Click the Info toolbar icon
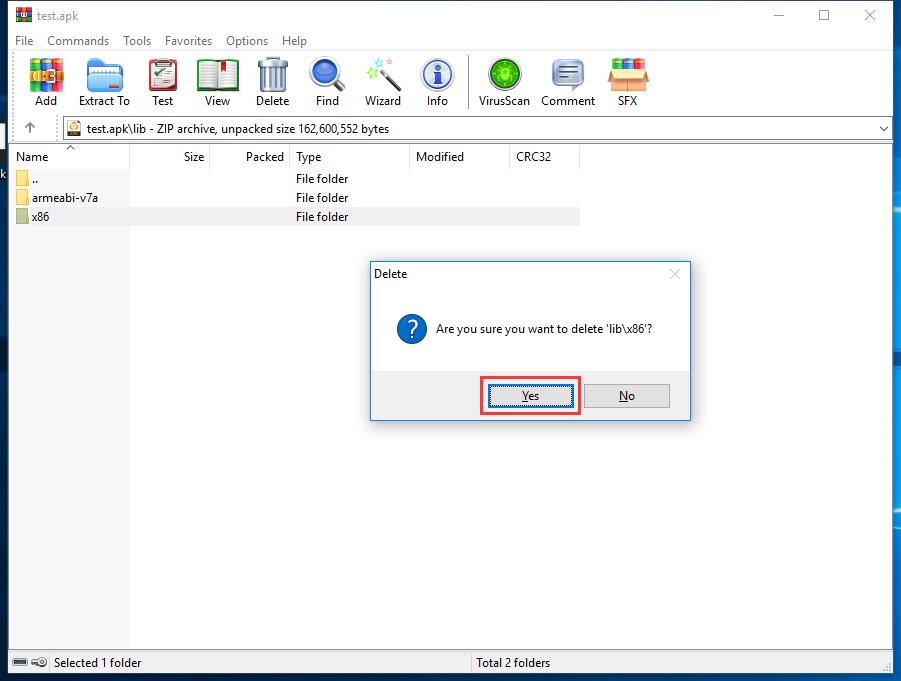 (437, 75)
